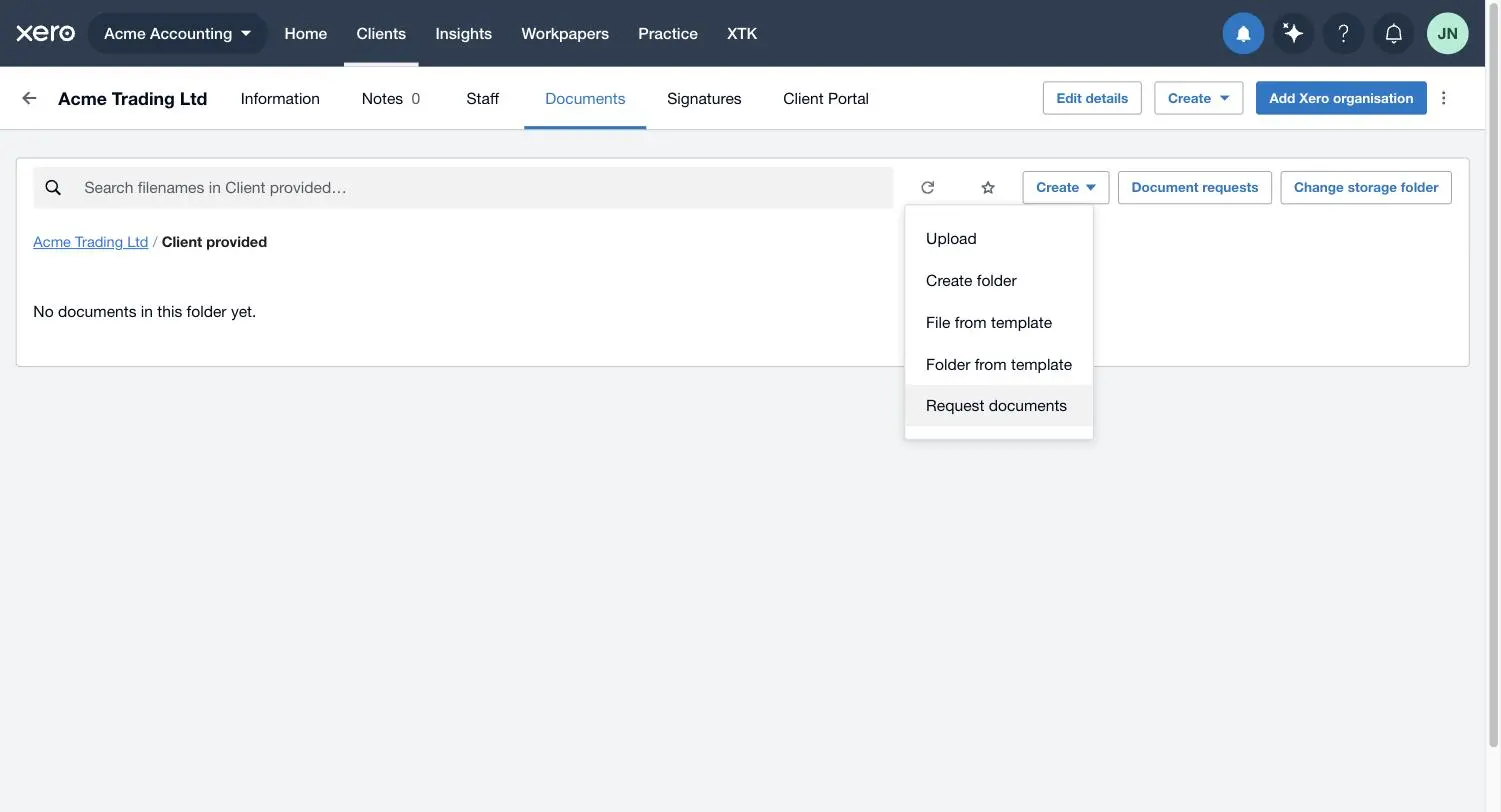
Task: Switch to the Client Portal tab
Action: pyautogui.click(x=826, y=98)
